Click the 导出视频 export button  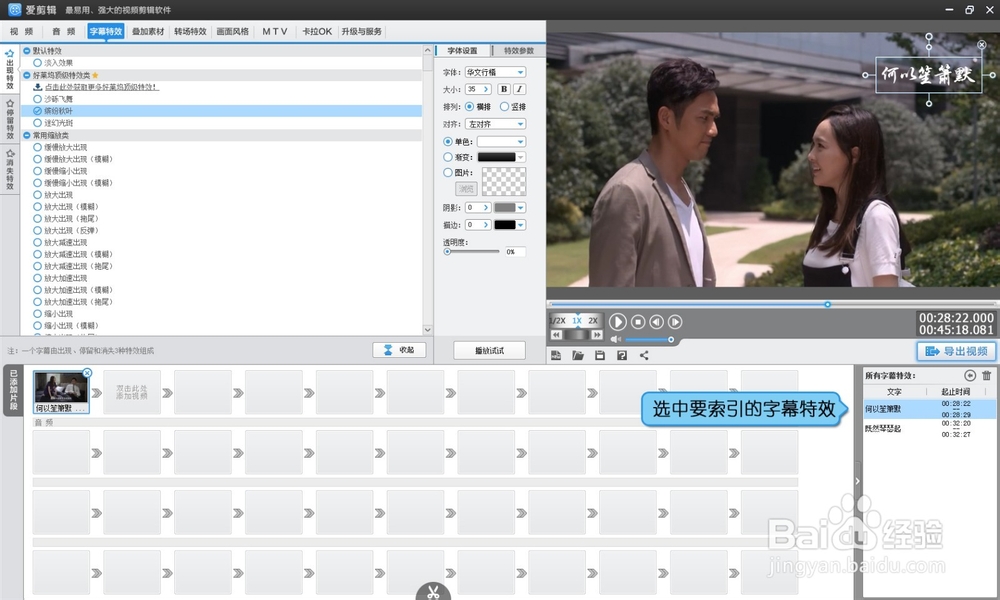[956, 351]
